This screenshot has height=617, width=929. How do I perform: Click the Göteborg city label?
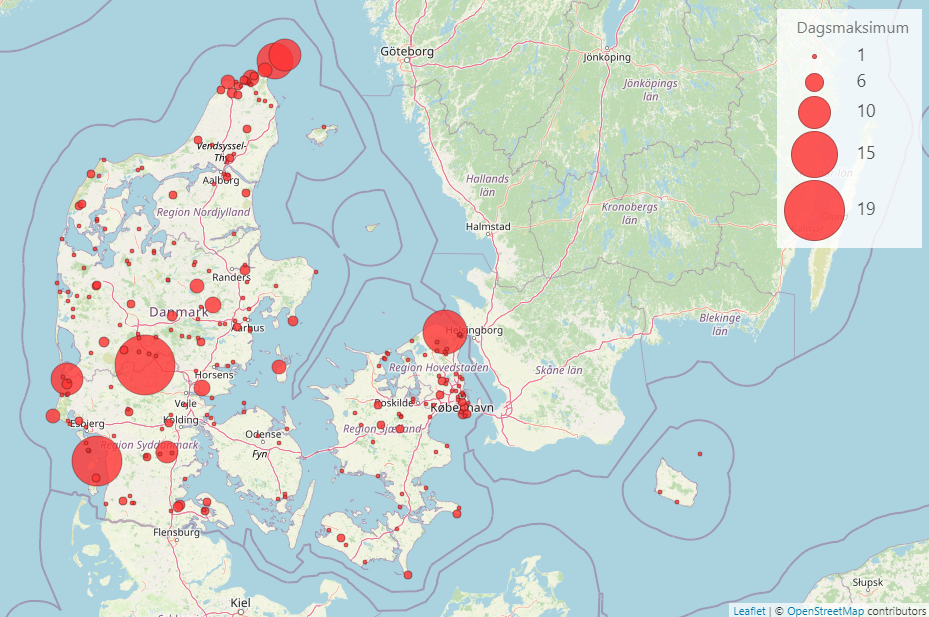pos(406,51)
